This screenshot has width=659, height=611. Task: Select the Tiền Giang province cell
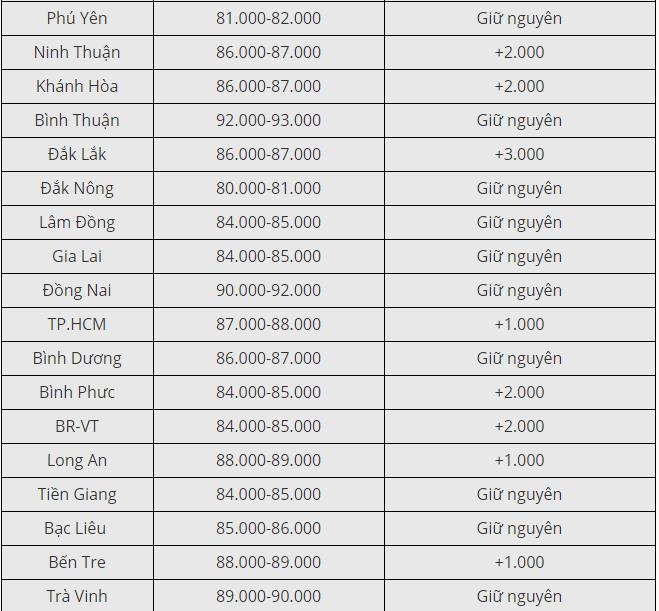coord(77,495)
